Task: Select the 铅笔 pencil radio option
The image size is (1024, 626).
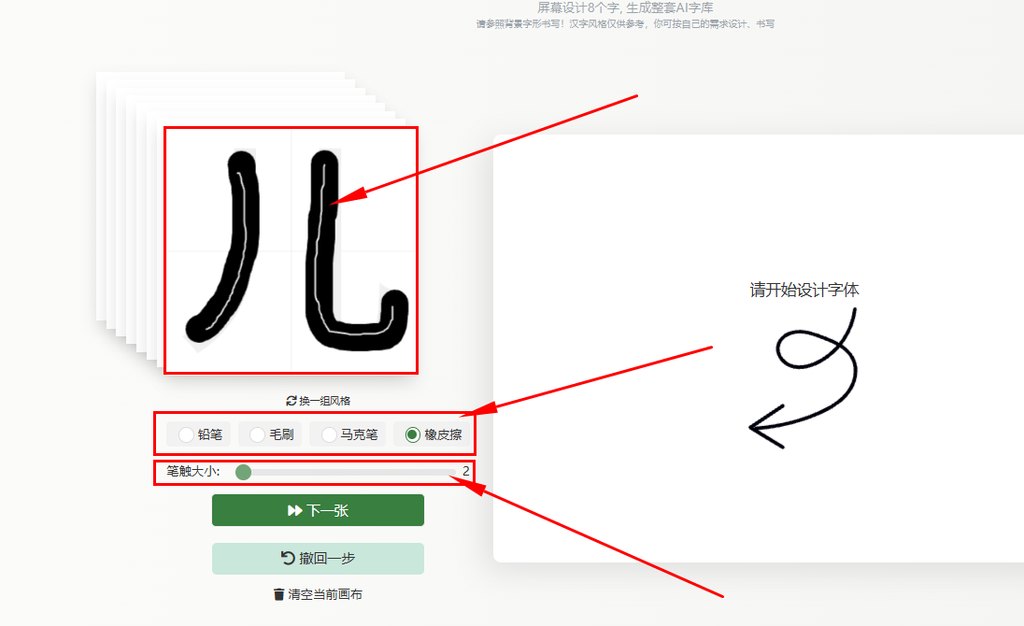Action: [199, 434]
